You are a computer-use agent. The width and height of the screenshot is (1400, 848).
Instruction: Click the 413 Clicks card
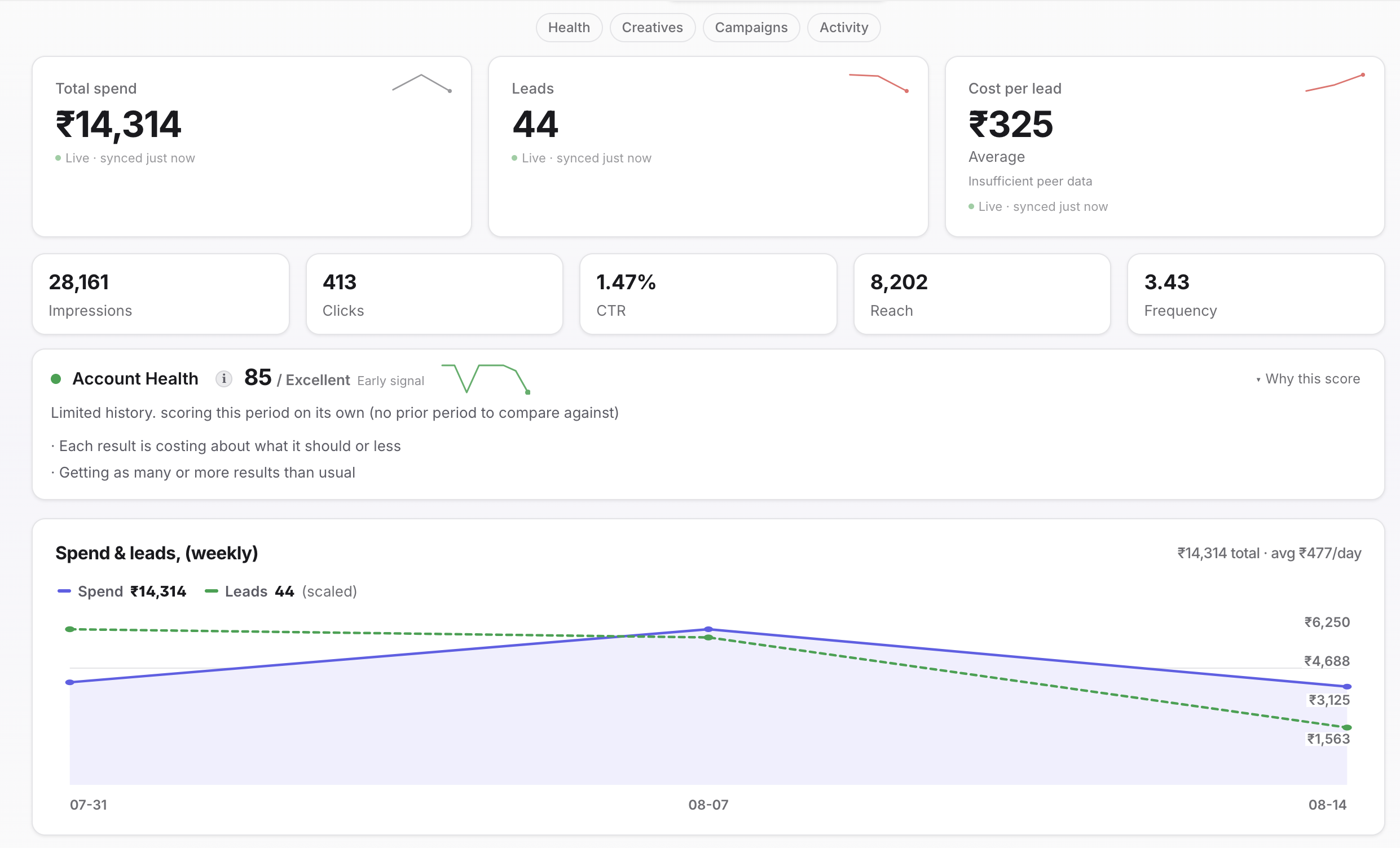coord(435,294)
